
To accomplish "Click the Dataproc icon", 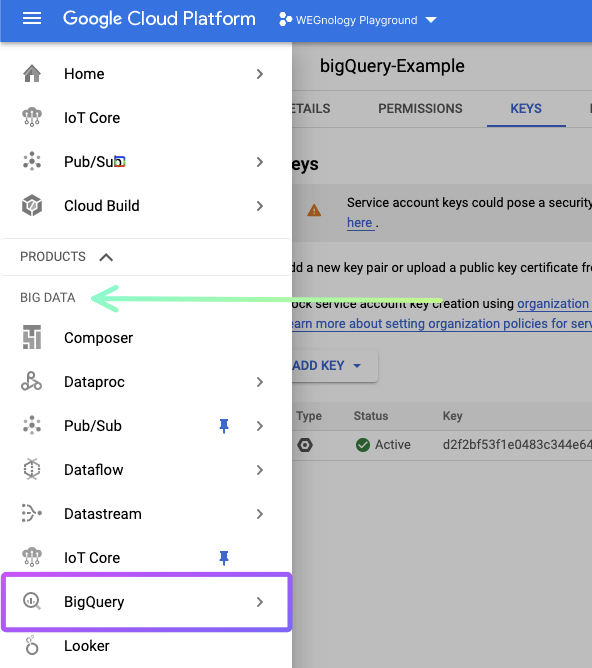I will click(x=32, y=382).
